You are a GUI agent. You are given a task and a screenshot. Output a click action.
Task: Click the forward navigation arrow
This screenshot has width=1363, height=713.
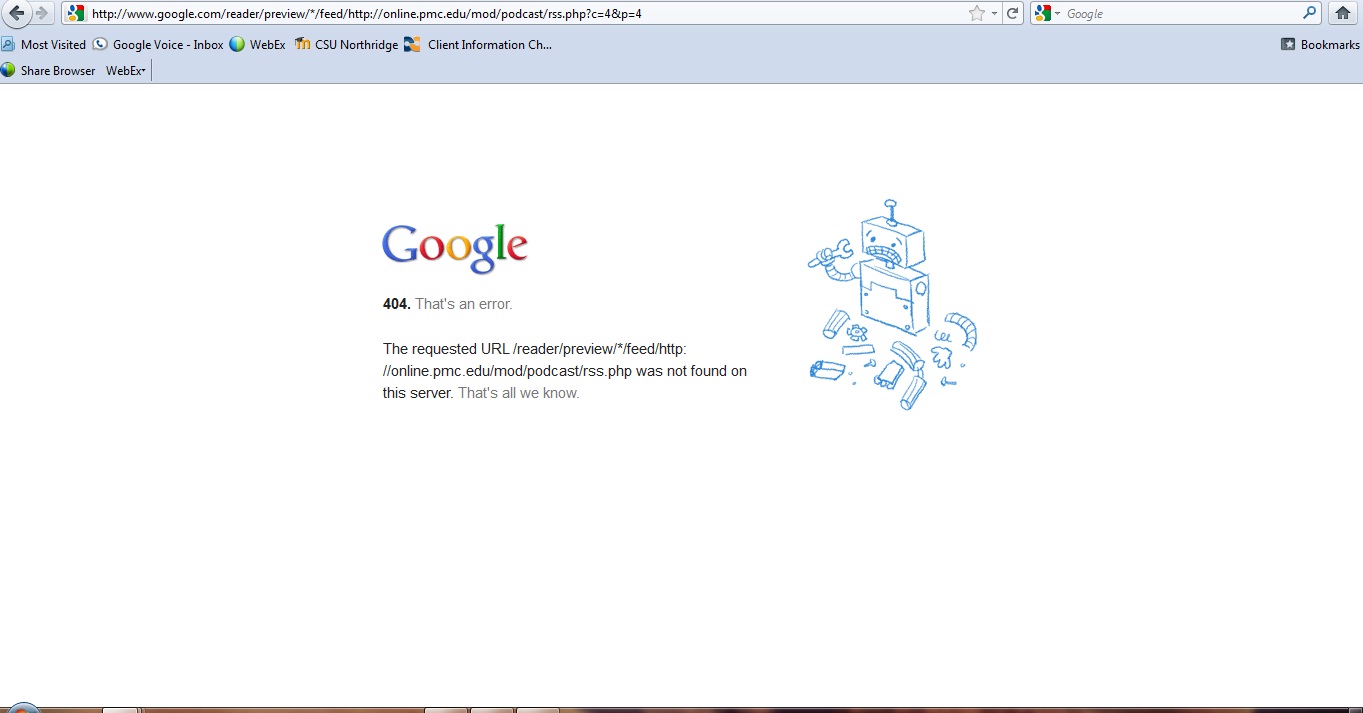42,13
